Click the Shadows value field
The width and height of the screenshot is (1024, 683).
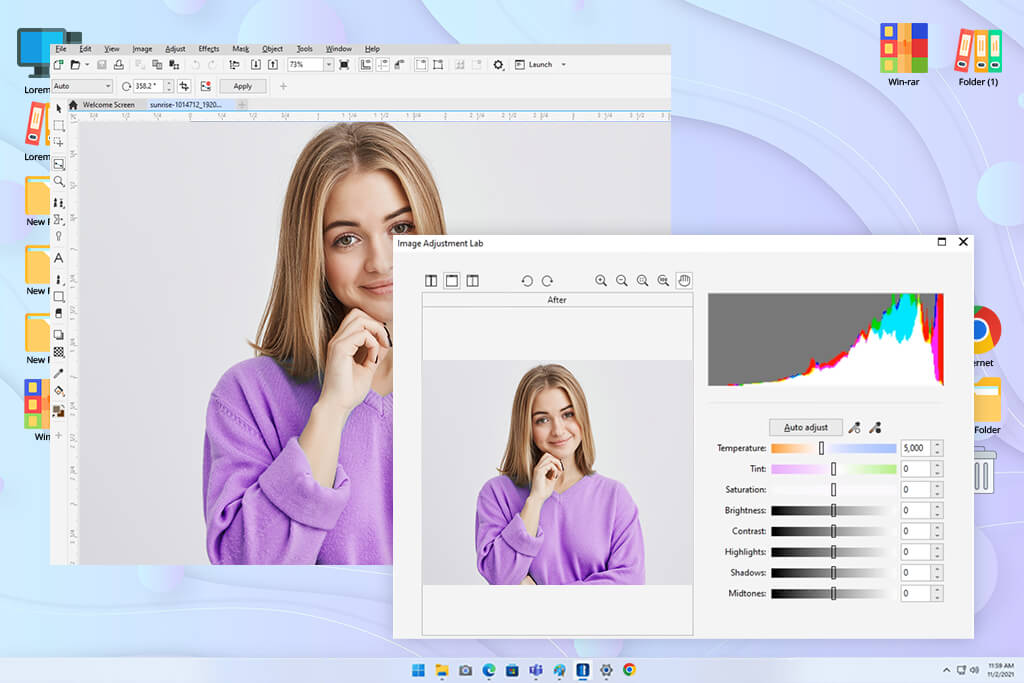(916, 573)
